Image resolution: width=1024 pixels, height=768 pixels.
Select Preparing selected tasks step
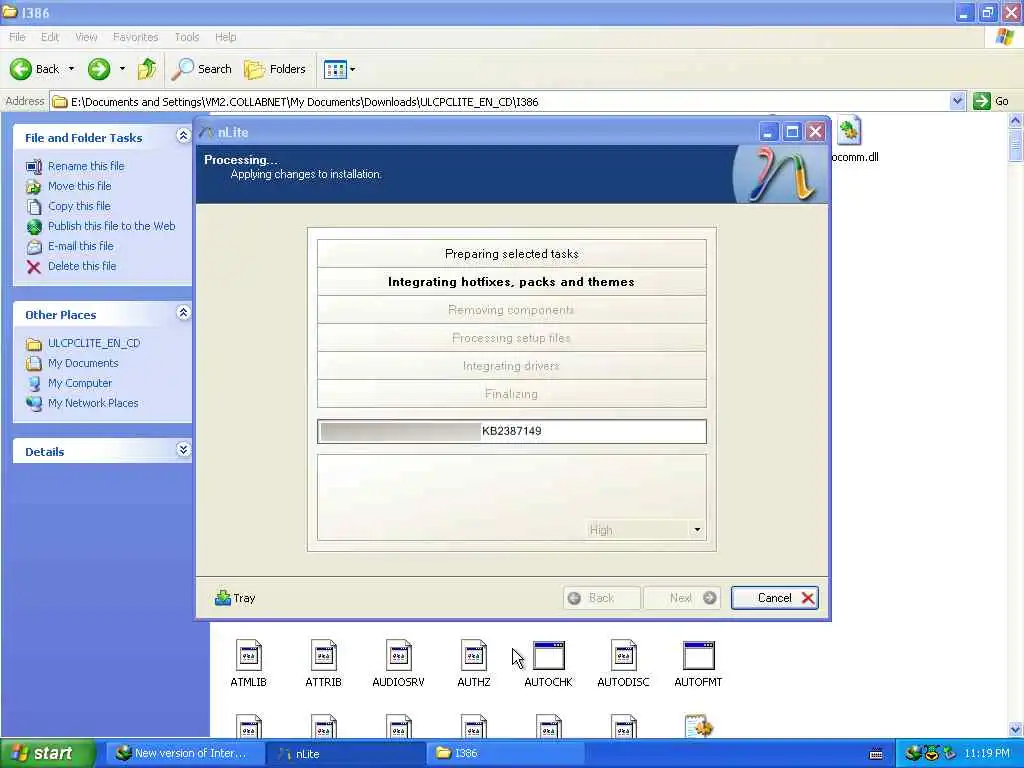pos(512,253)
